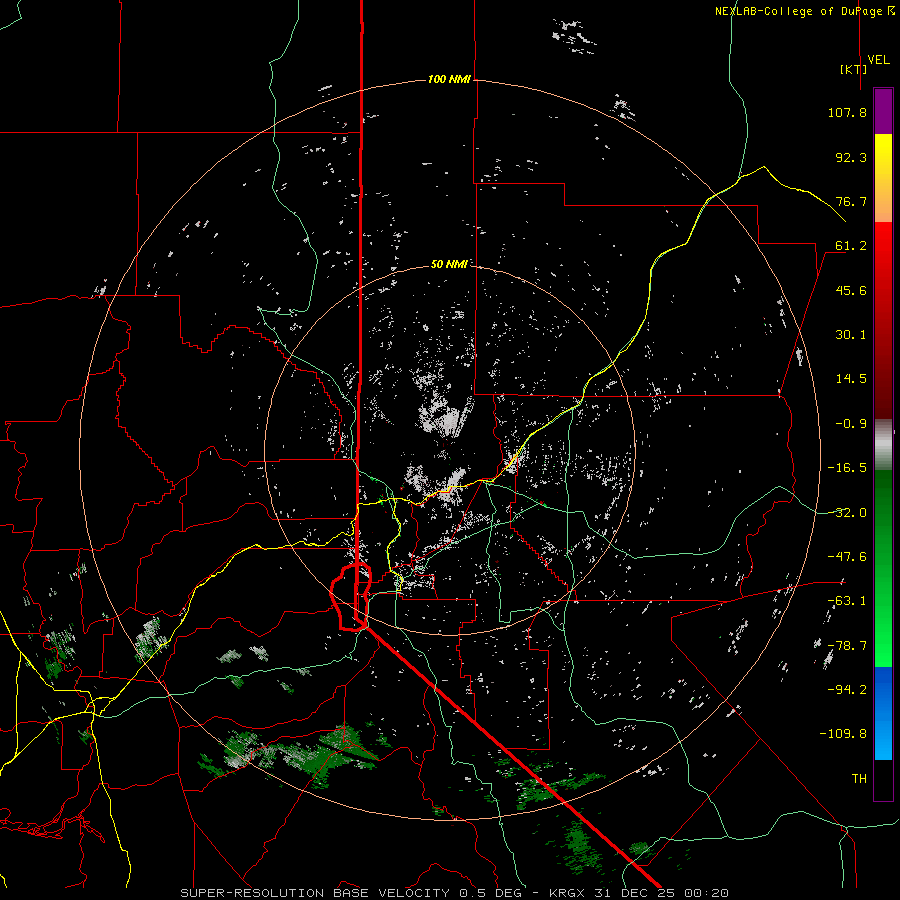This screenshot has height=900, width=900.
Task: Click the purple segment of velocity color bar
Action: 883,111
